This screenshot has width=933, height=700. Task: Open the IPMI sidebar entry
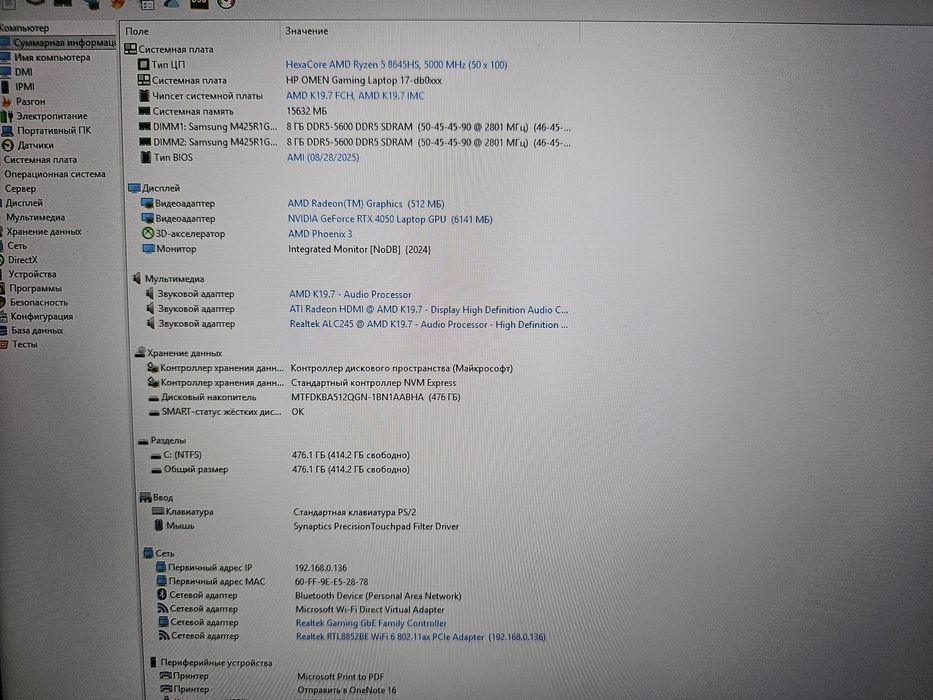tap(25, 87)
